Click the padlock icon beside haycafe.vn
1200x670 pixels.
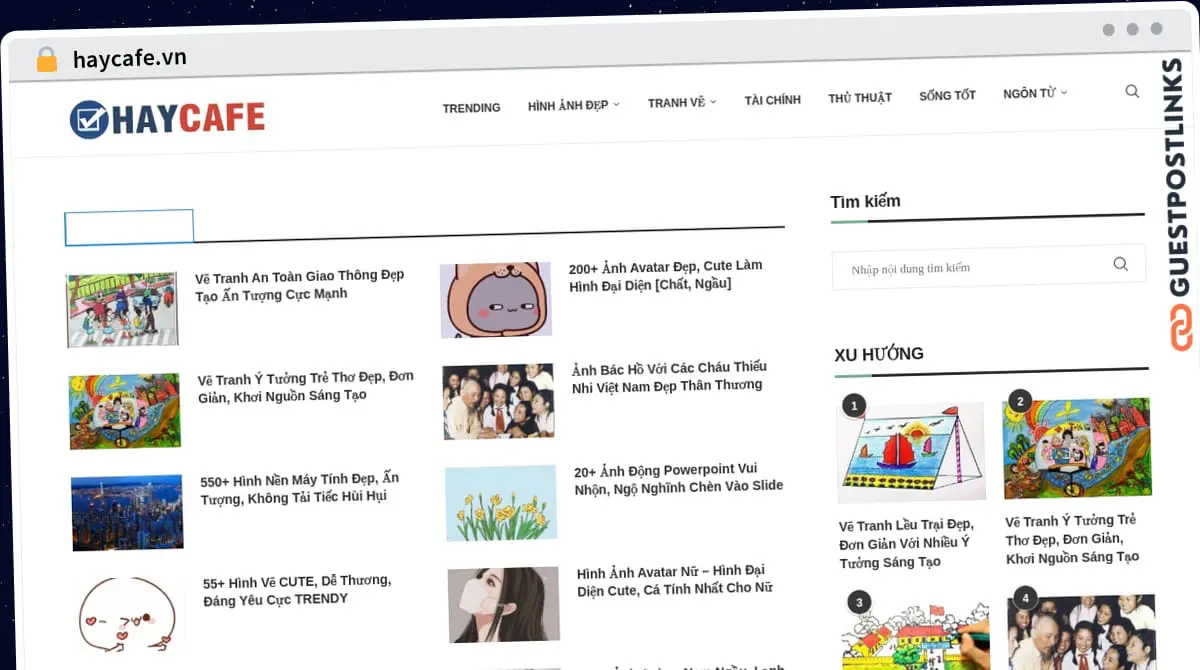pos(46,59)
